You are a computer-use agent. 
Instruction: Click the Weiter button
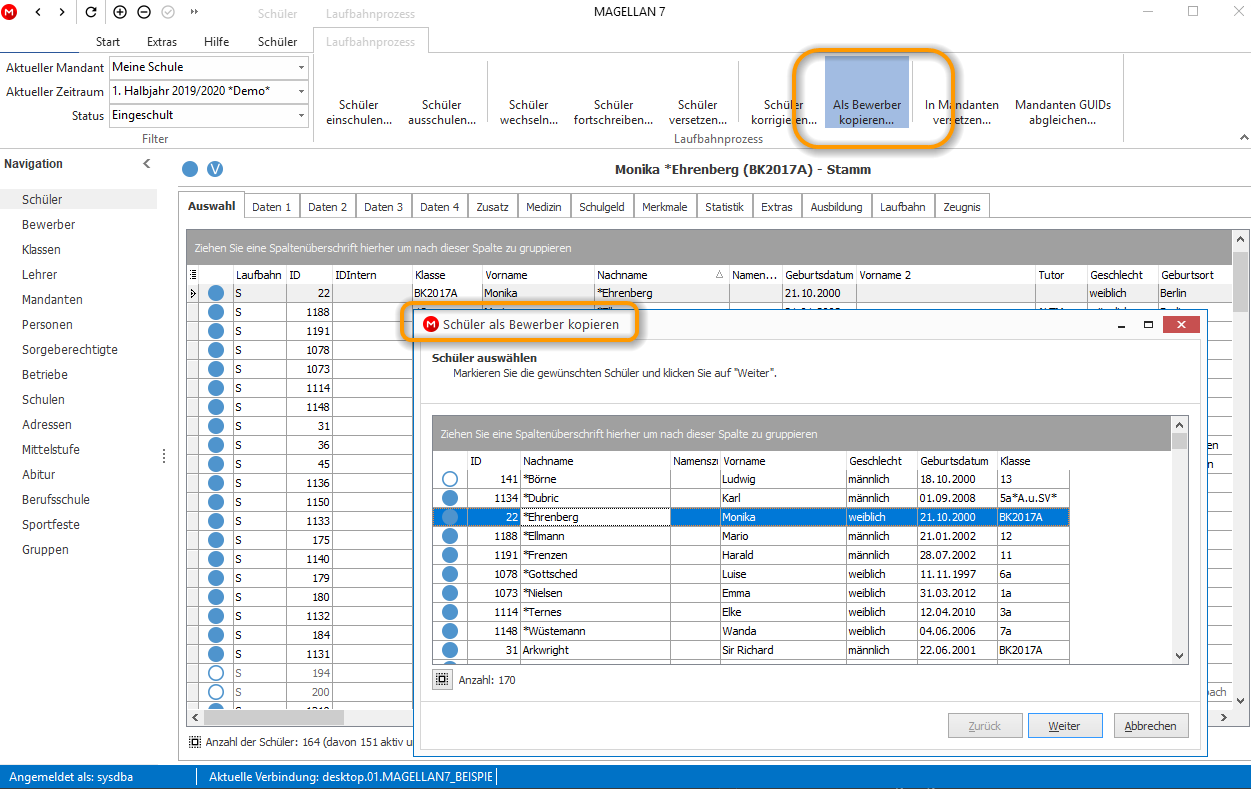1064,726
